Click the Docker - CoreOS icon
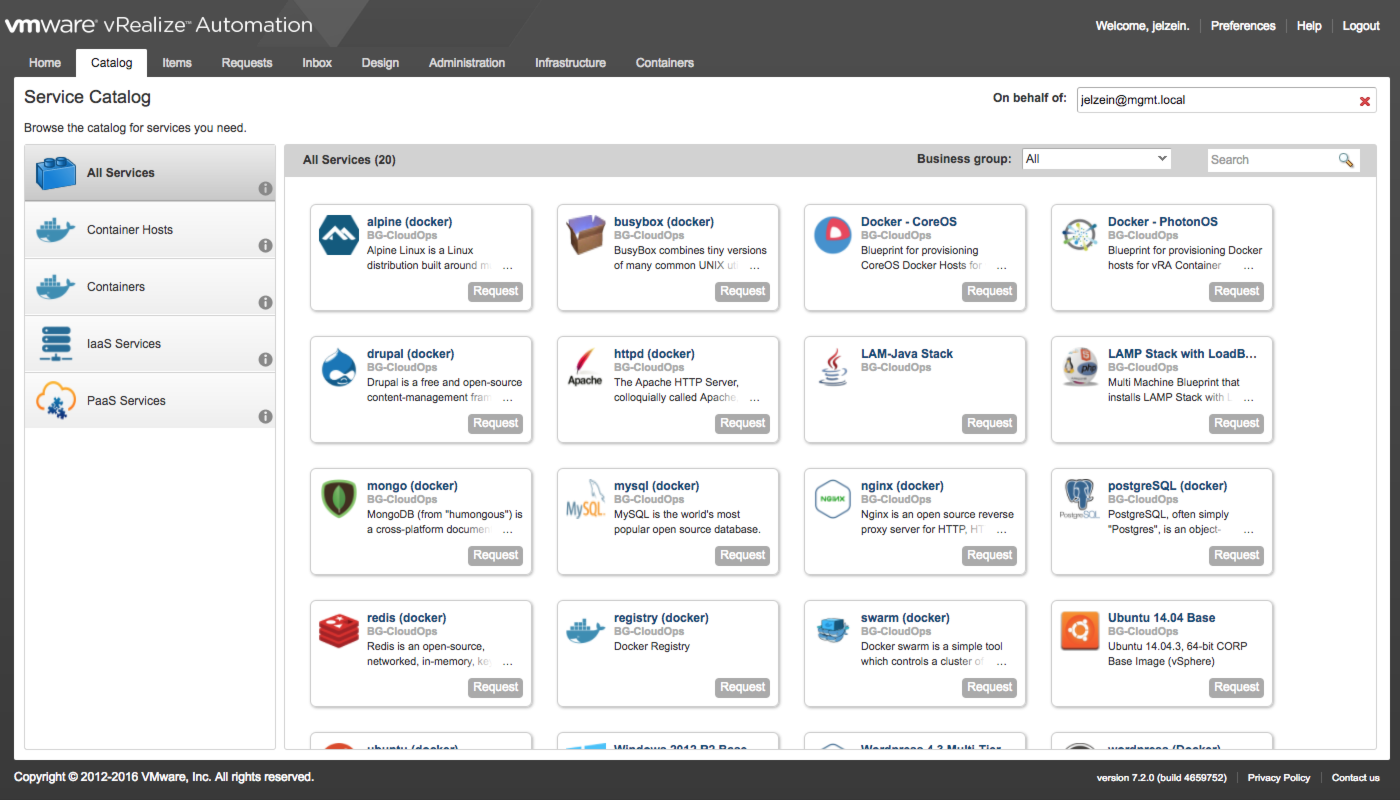1400x800 pixels. [832, 235]
